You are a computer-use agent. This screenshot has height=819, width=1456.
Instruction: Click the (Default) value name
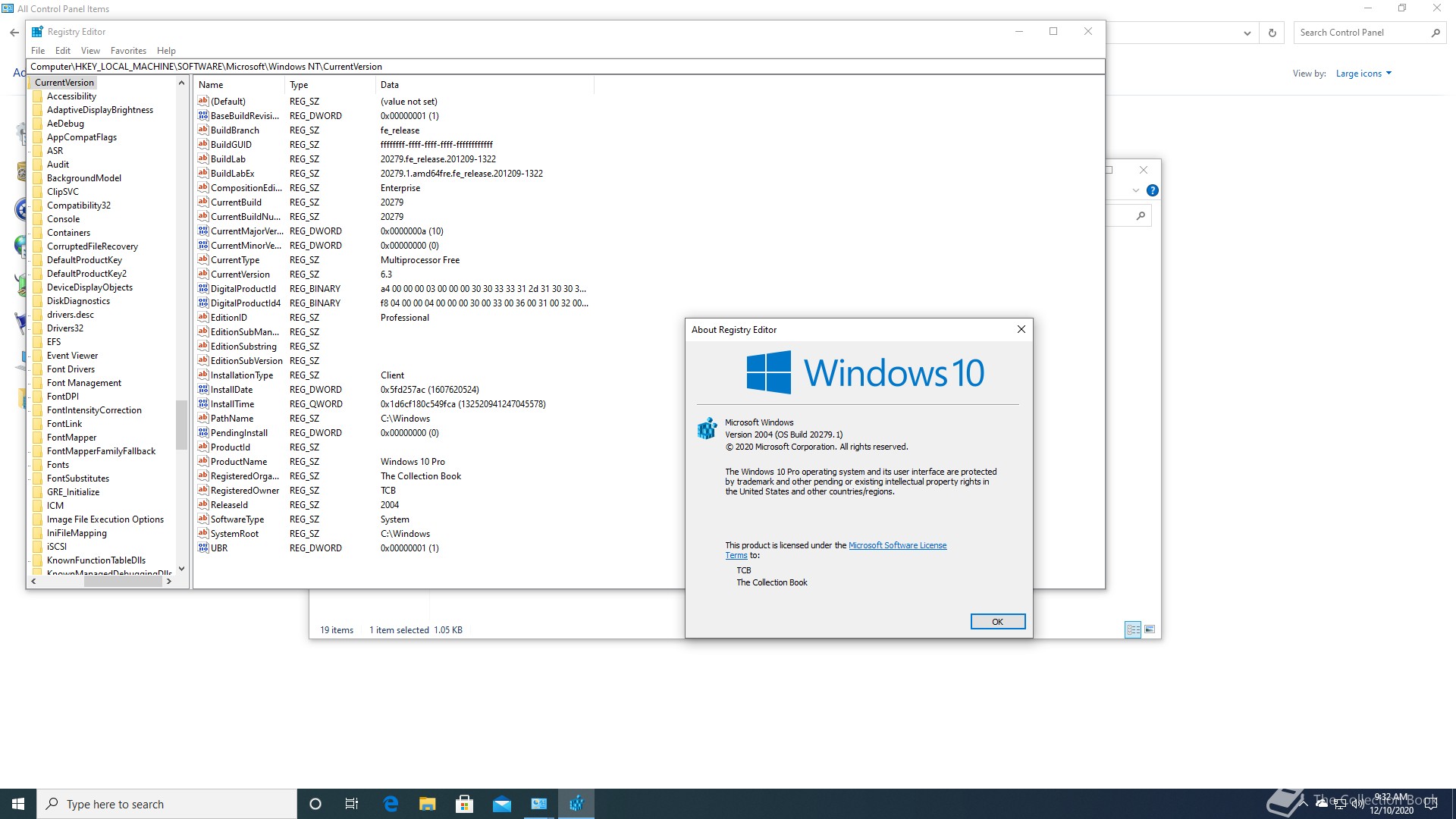228,102
